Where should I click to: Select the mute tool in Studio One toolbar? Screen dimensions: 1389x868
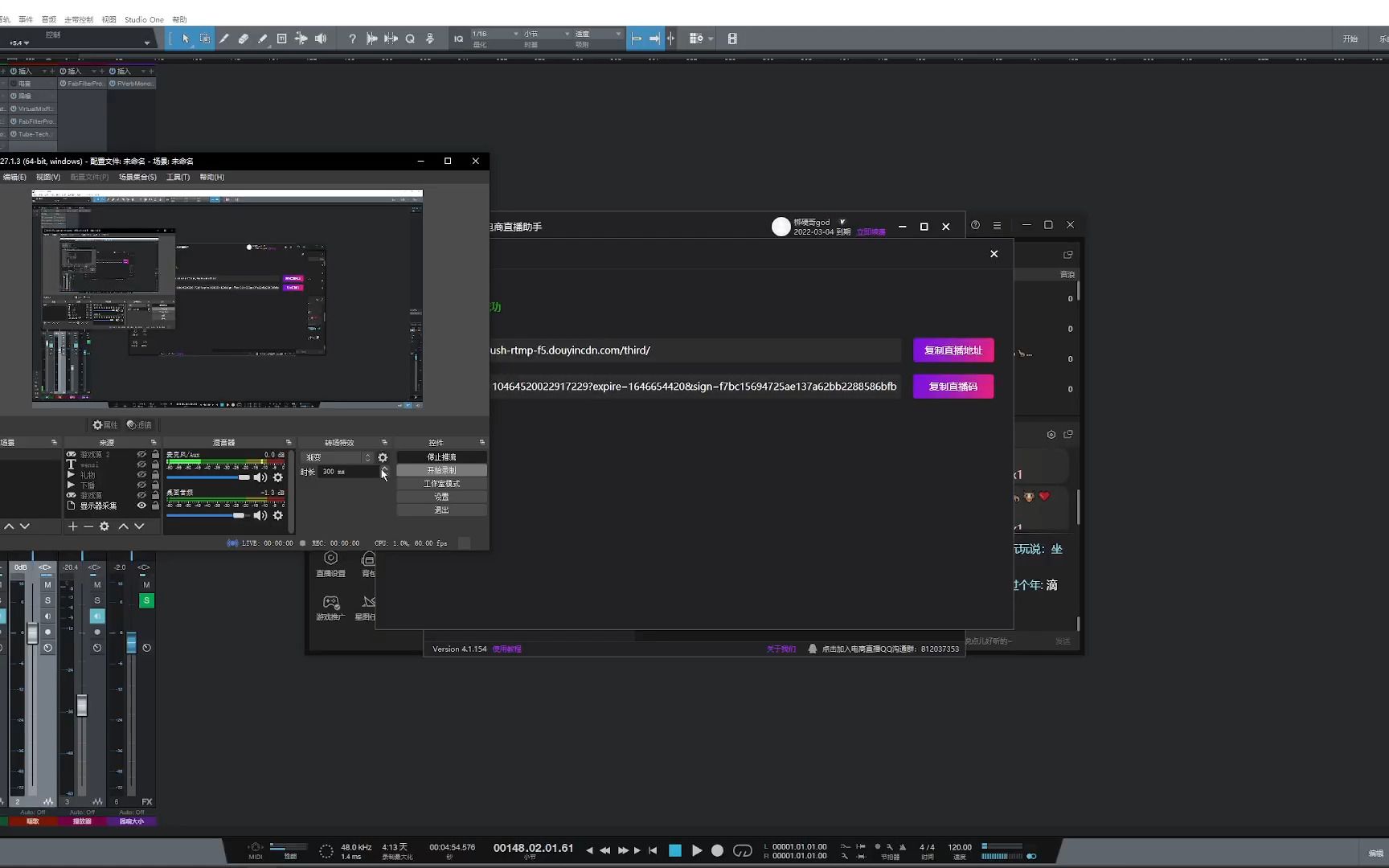(281, 39)
